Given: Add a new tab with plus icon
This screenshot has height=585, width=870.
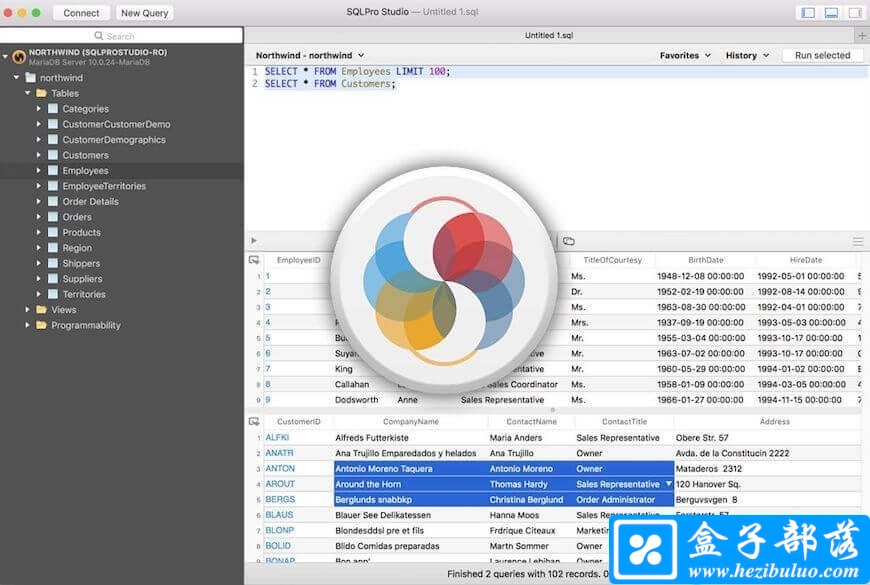Looking at the screenshot, I should click(862, 36).
